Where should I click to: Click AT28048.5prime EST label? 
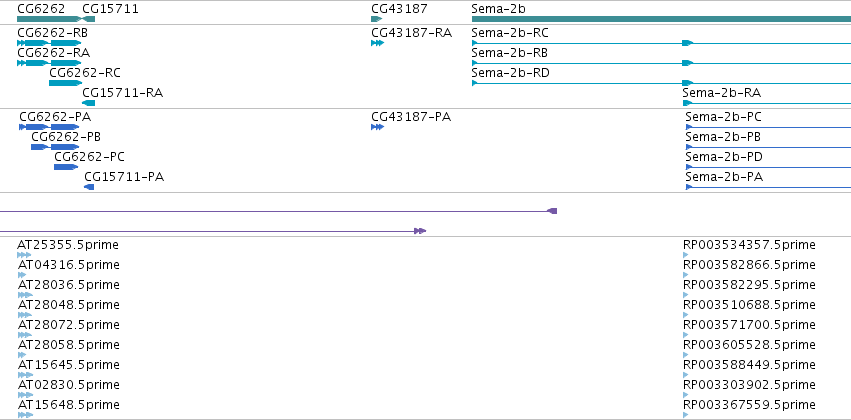click(x=69, y=305)
